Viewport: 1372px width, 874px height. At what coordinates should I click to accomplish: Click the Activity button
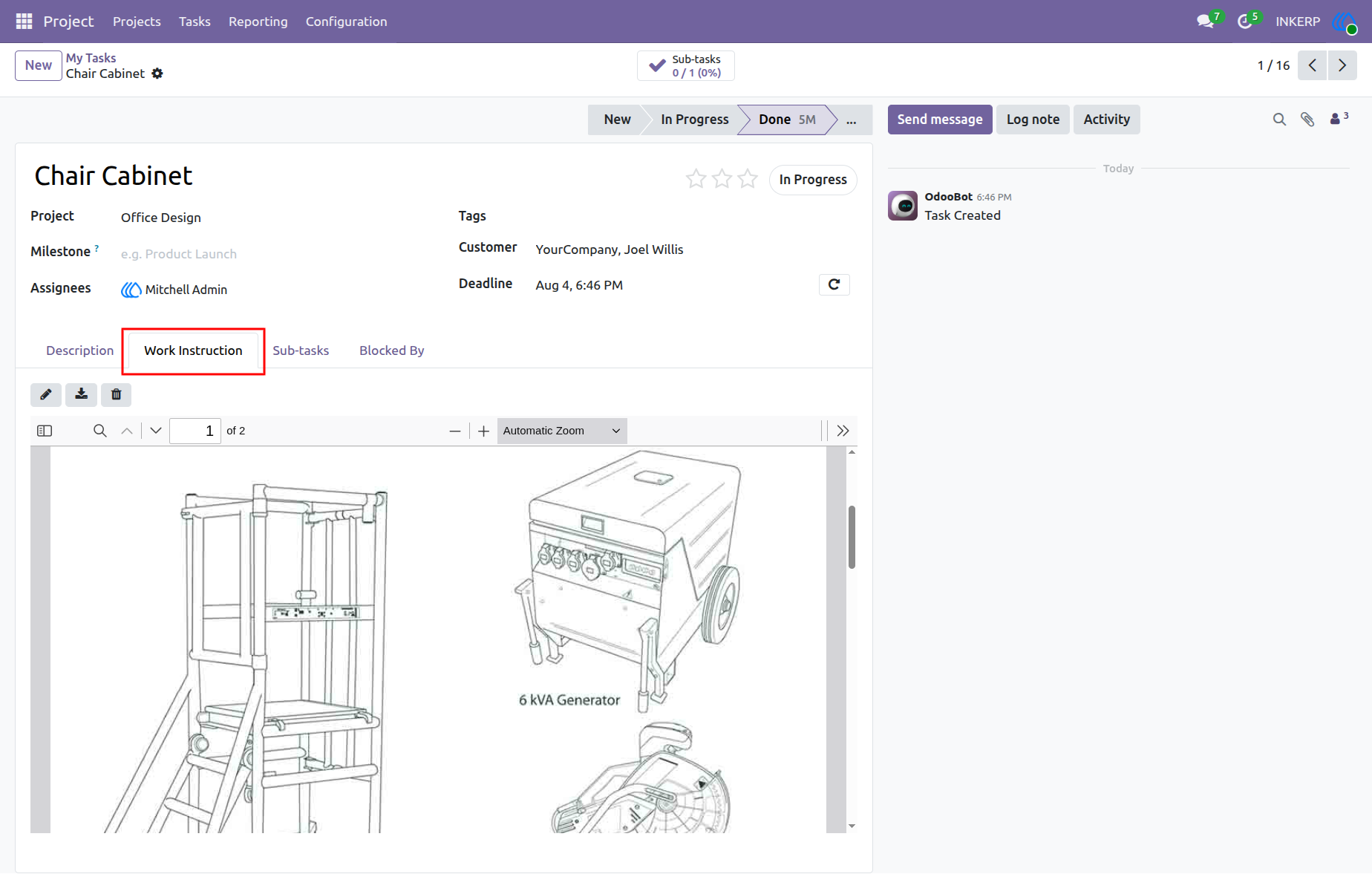coord(1107,120)
